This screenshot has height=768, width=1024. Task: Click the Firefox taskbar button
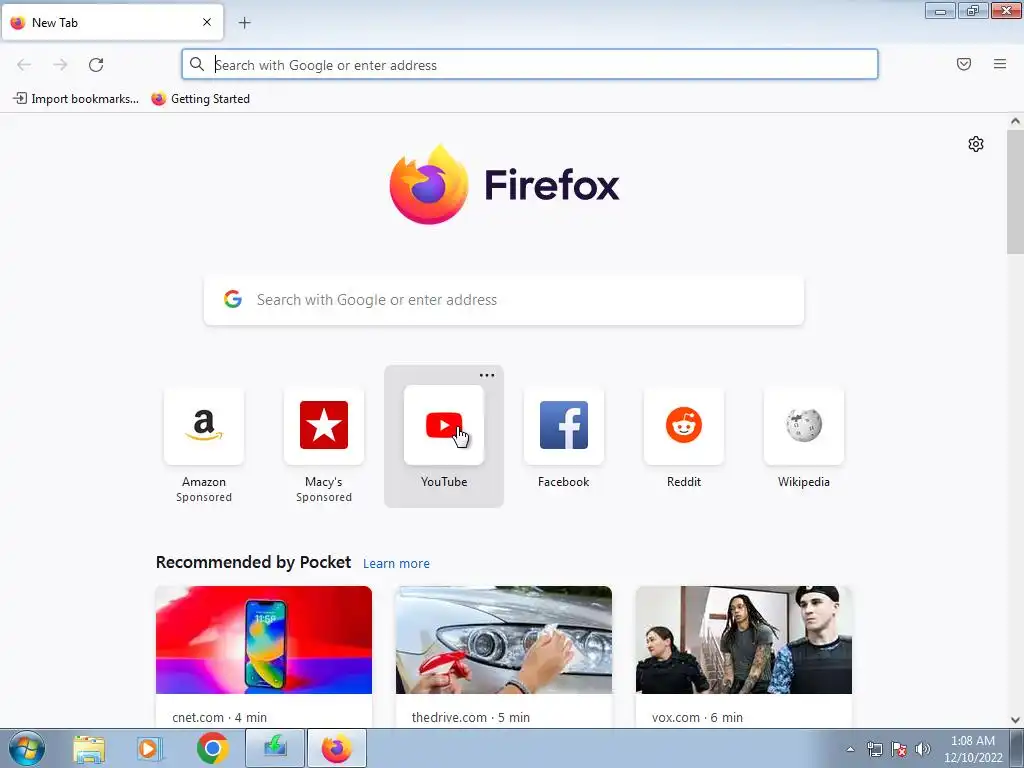(x=337, y=748)
